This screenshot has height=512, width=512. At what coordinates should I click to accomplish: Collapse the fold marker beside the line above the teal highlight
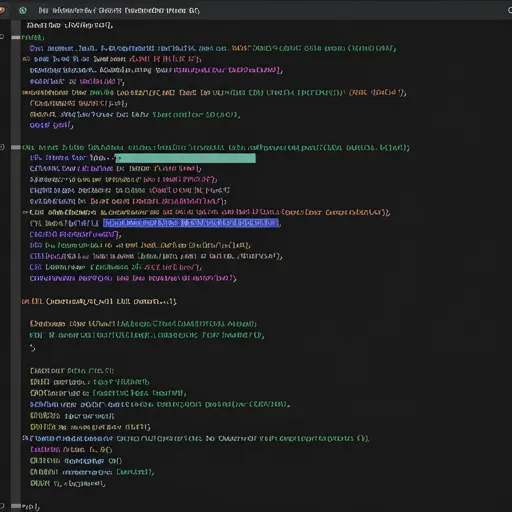(x=16, y=147)
